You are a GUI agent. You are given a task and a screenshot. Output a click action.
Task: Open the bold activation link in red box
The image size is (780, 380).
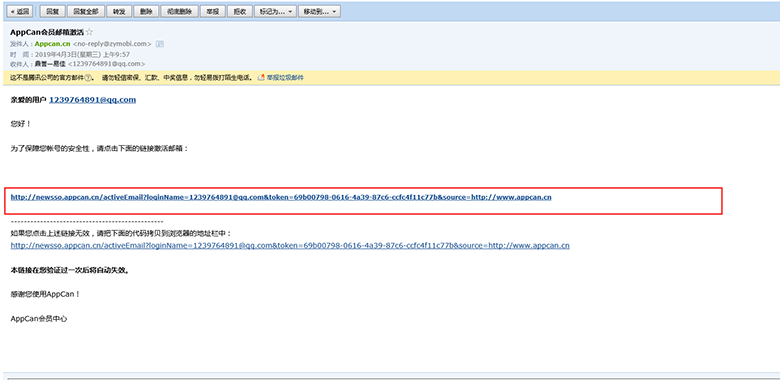(281, 197)
